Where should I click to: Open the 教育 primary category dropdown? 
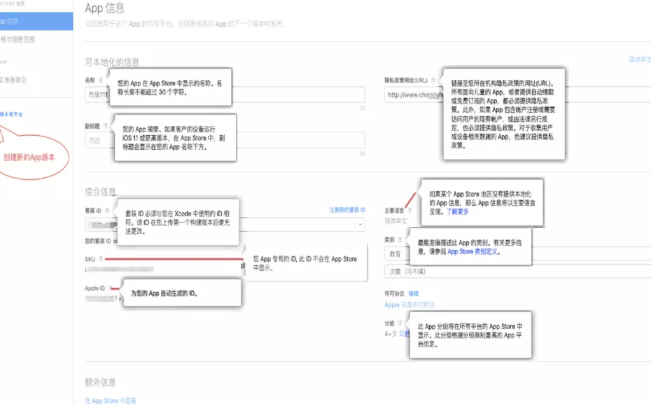pyautogui.click(x=517, y=254)
